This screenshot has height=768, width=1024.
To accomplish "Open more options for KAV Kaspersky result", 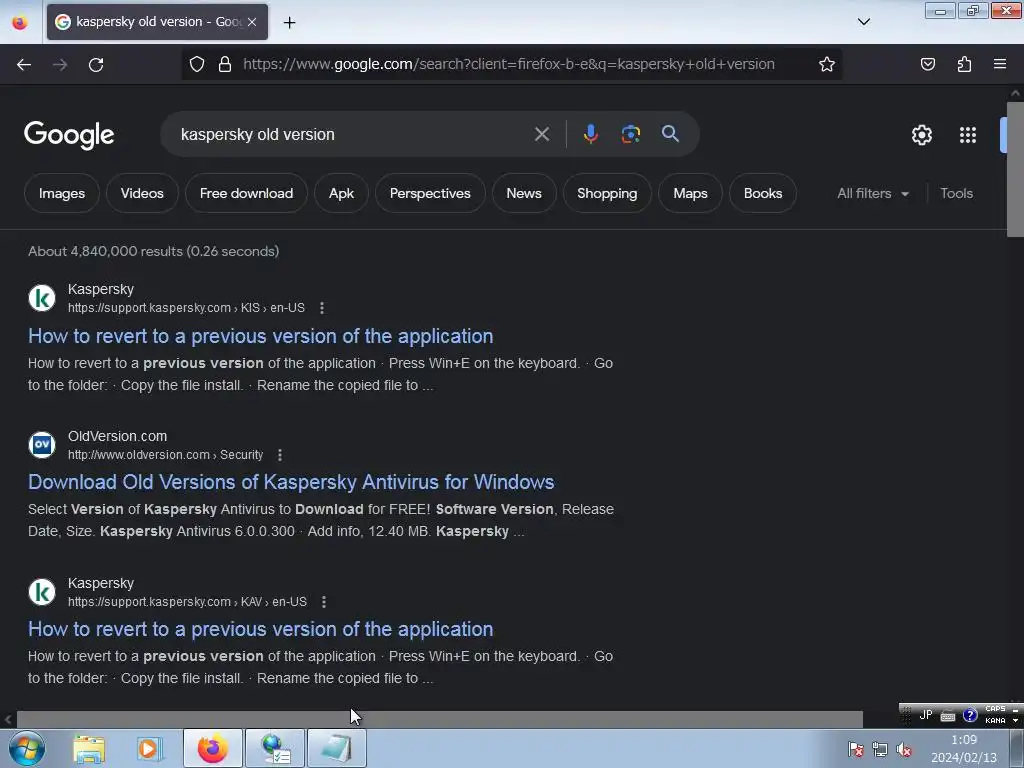I will pyautogui.click(x=324, y=601).
